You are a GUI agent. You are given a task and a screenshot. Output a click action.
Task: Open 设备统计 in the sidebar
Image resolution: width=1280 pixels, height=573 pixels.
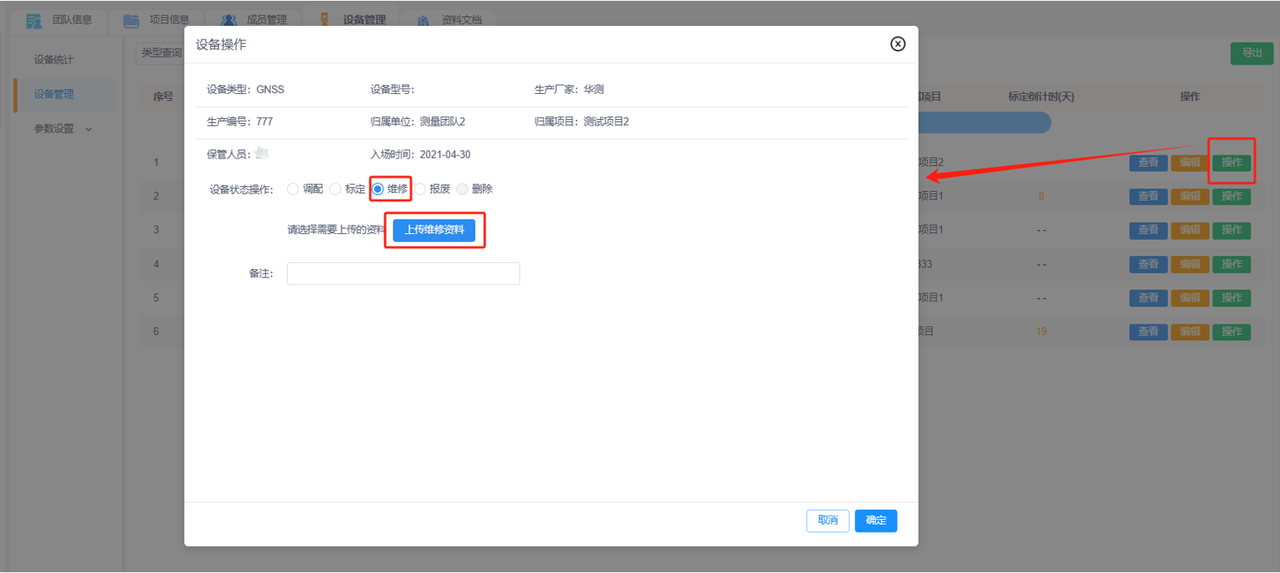[54, 60]
